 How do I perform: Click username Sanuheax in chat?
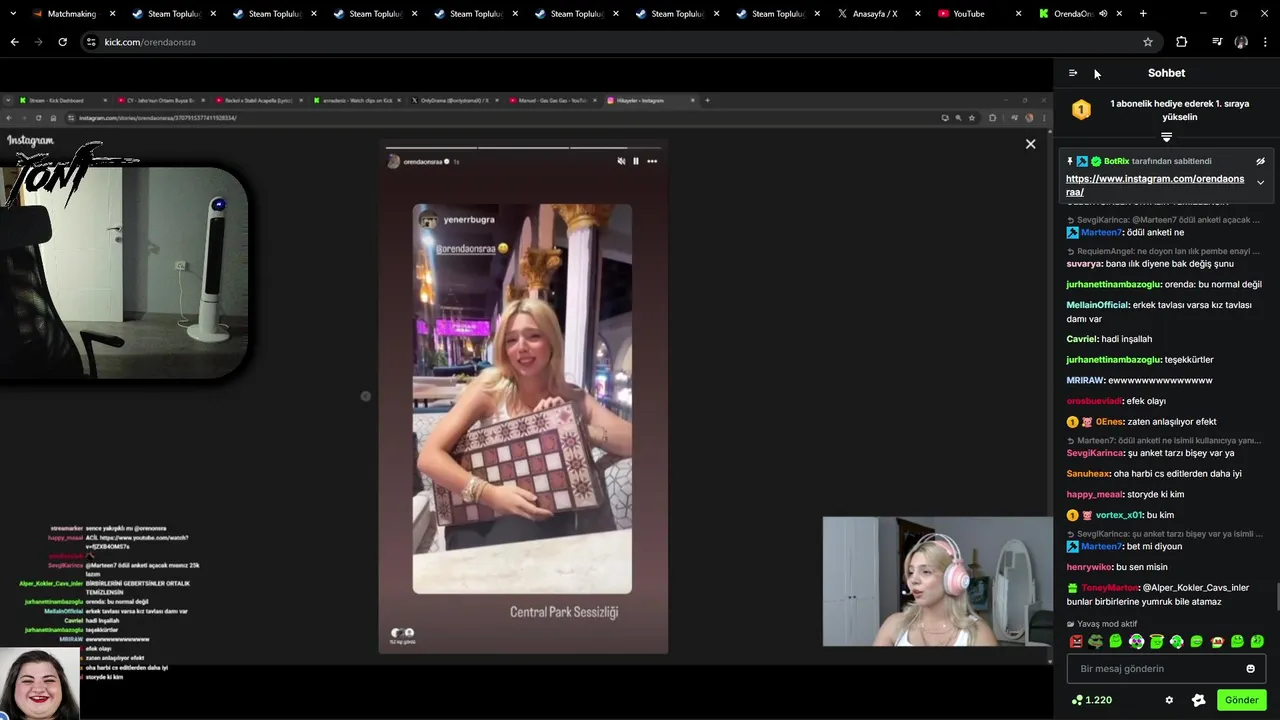tap(1088, 474)
